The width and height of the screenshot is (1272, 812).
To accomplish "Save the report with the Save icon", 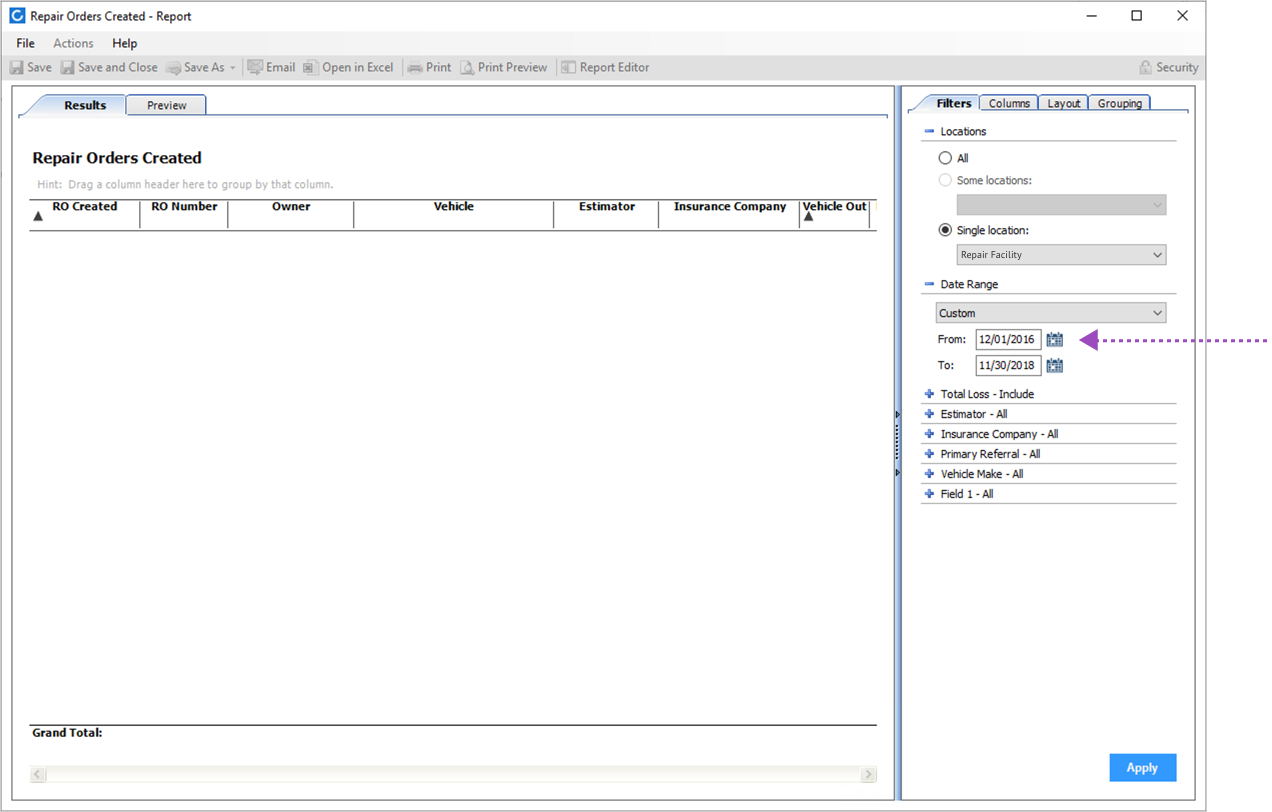I will point(30,67).
